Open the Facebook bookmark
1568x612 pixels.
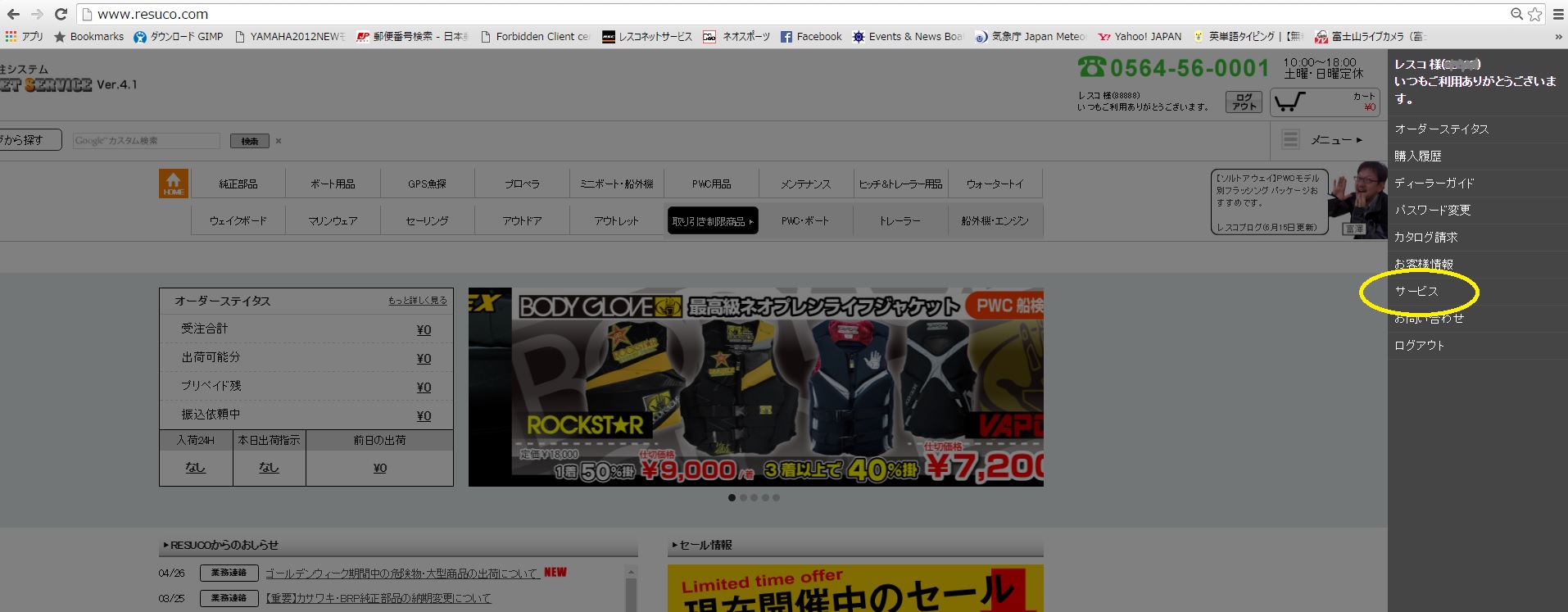tap(810, 37)
